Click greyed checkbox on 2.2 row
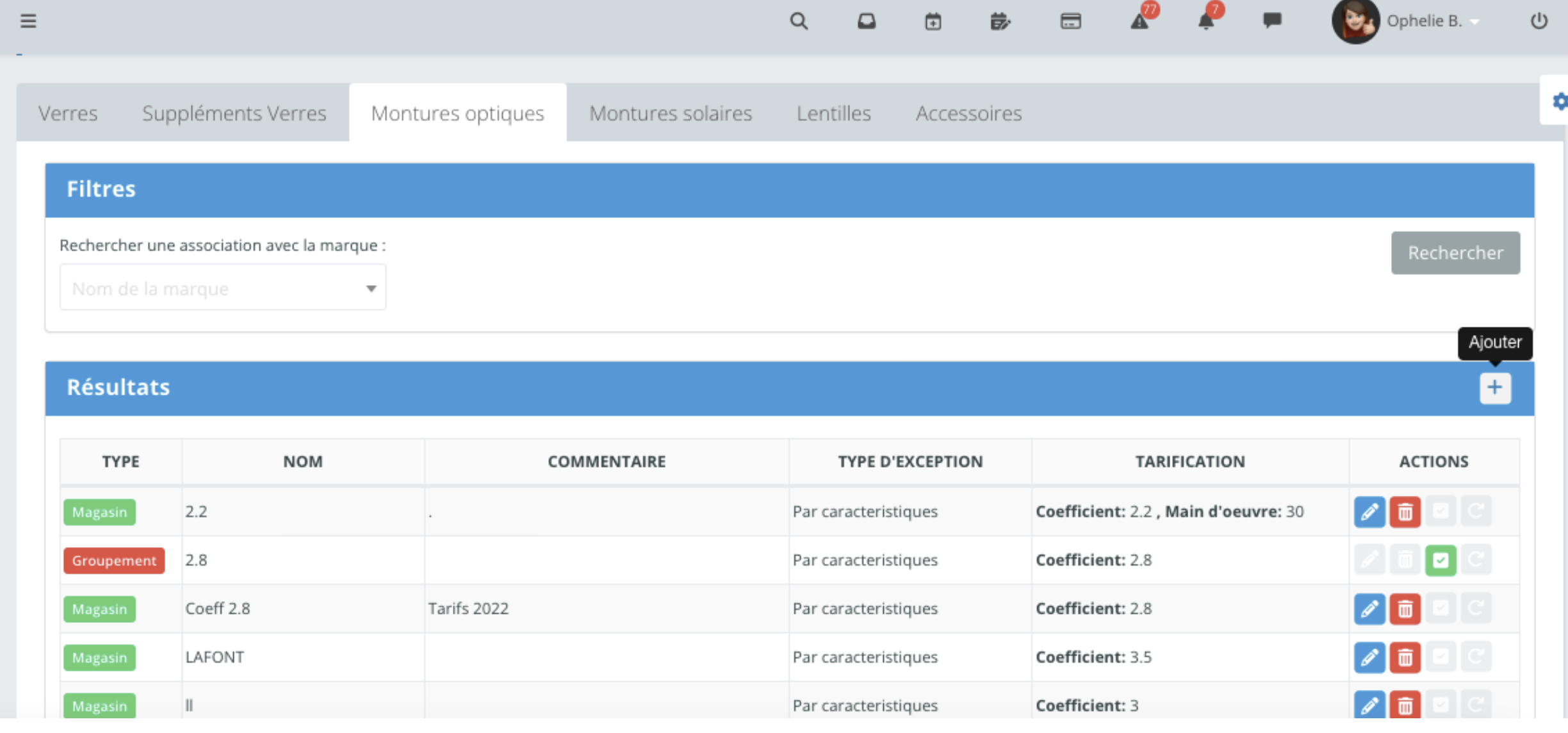The image size is (1568, 733). click(x=1441, y=512)
